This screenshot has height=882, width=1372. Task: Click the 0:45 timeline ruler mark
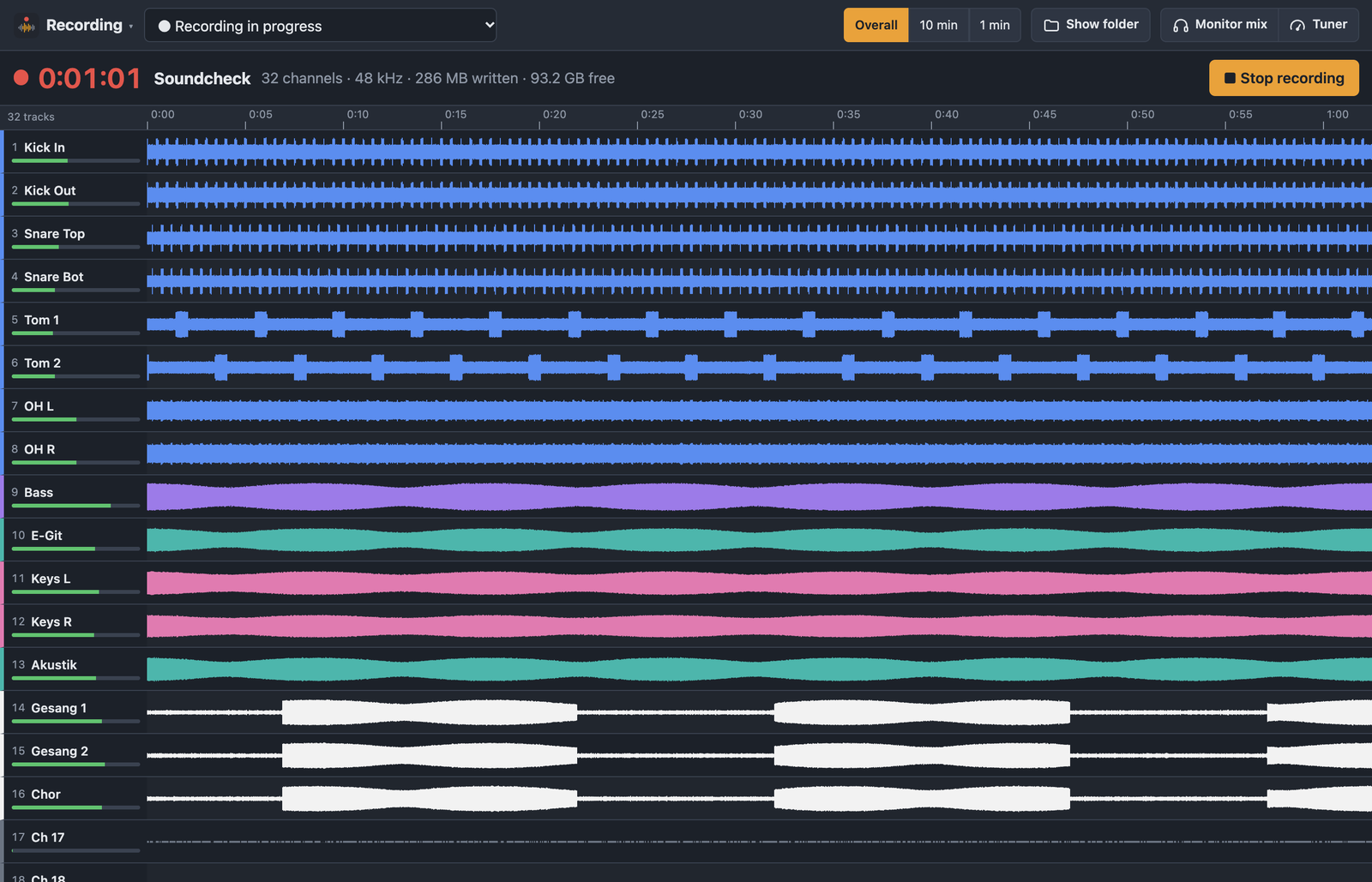pyautogui.click(x=1044, y=114)
